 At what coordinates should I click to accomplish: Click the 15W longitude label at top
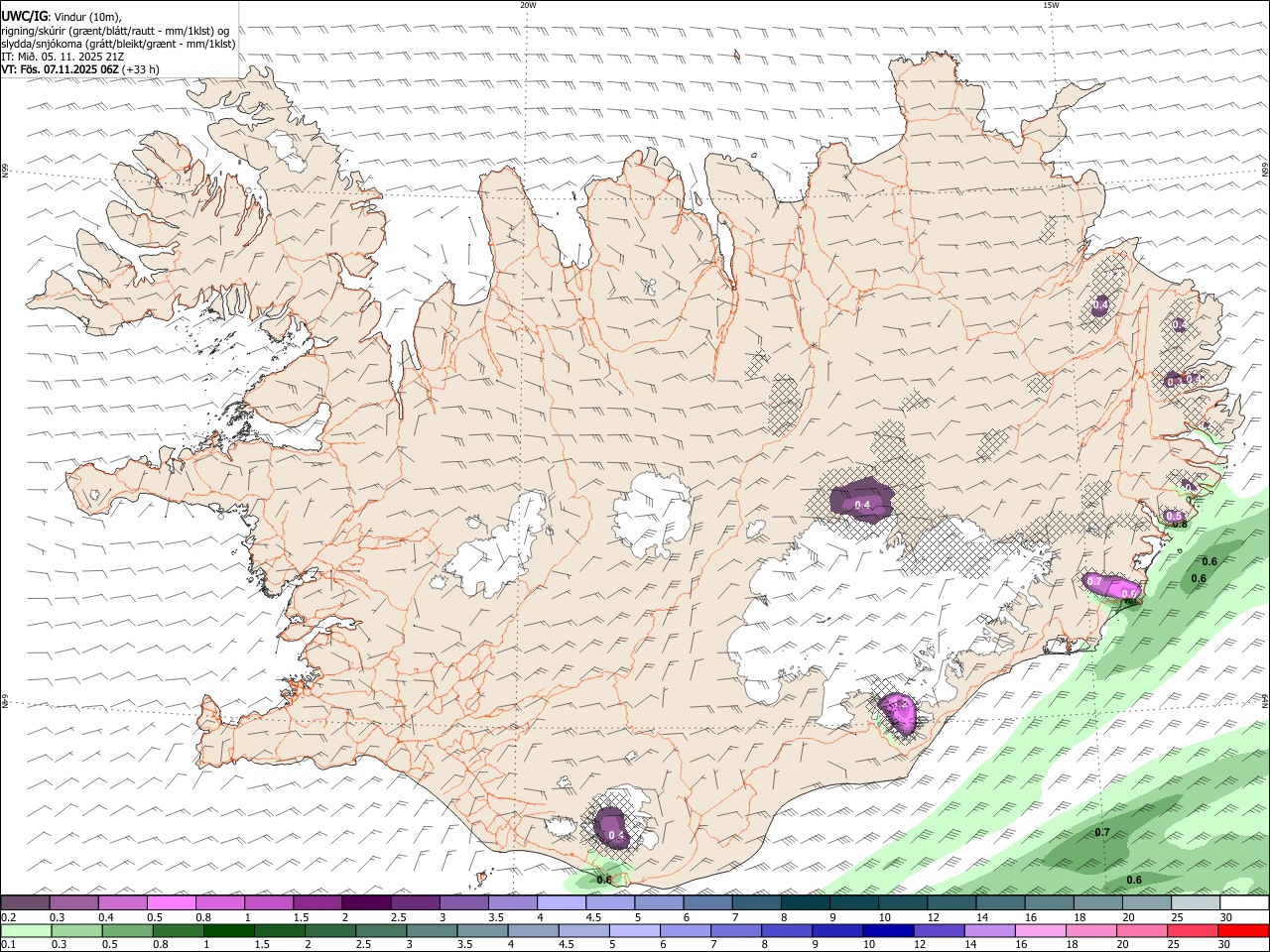click(1051, 5)
